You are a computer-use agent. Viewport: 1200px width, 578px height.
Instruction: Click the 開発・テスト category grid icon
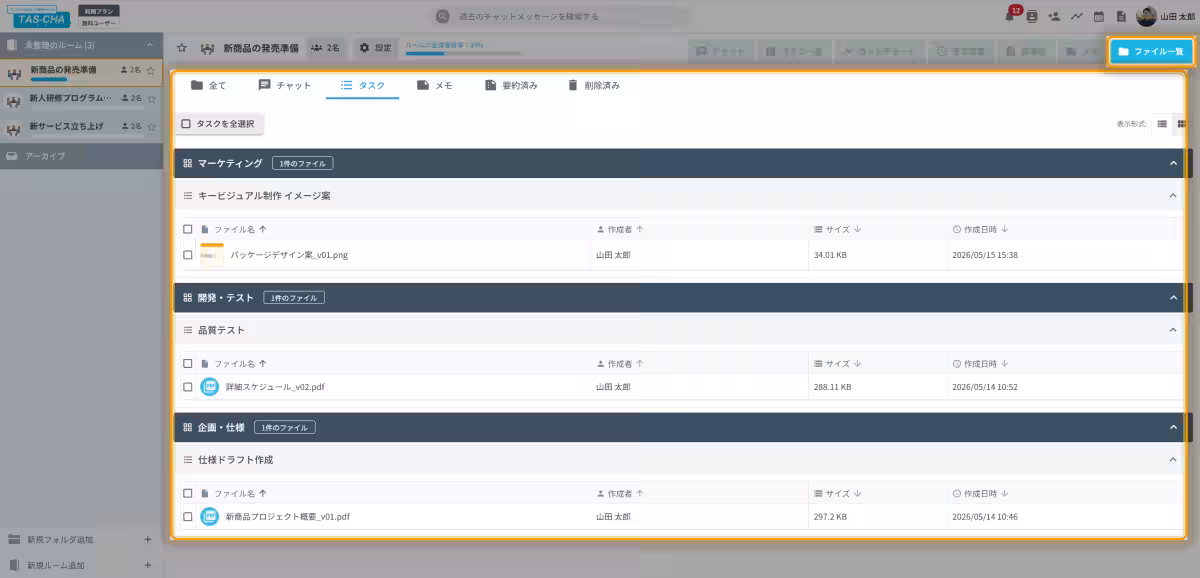coord(187,297)
